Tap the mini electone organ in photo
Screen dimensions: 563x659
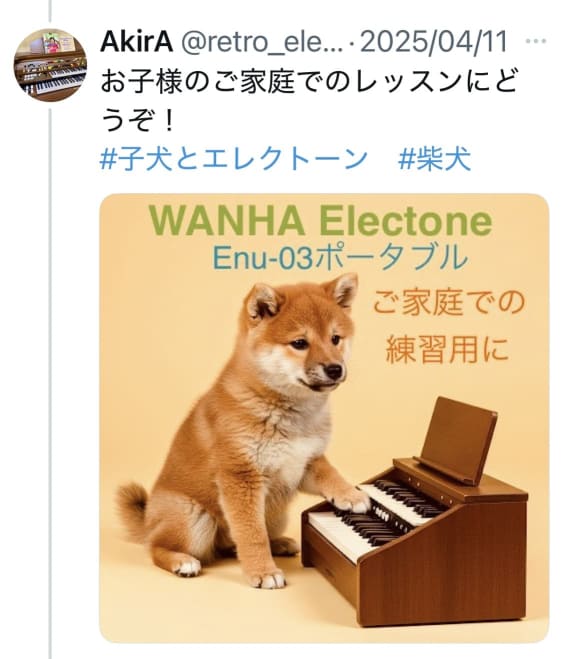click(x=415, y=512)
